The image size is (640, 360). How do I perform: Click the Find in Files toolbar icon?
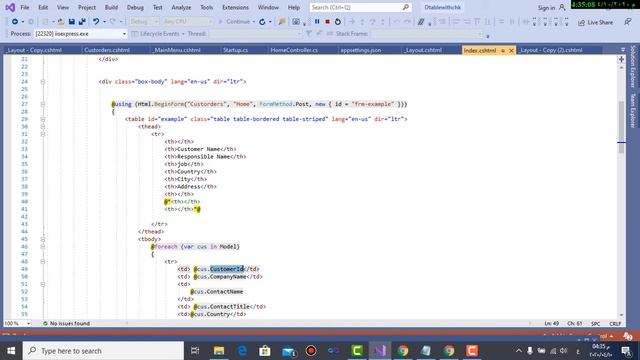[282, 22]
